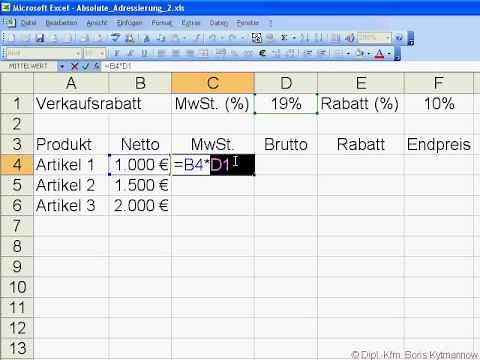
Task: Open the Fill Color dropdown arrow
Action: coord(369,53)
